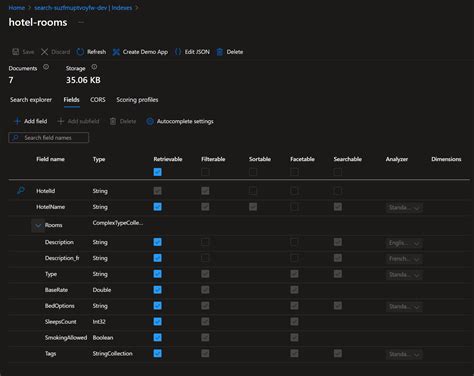Image resolution: width=474 pixels, height=376 pixels.
Task: Open the HotelName analyzer dropdown
Action: pyautogui.click(x=404, y=208)
